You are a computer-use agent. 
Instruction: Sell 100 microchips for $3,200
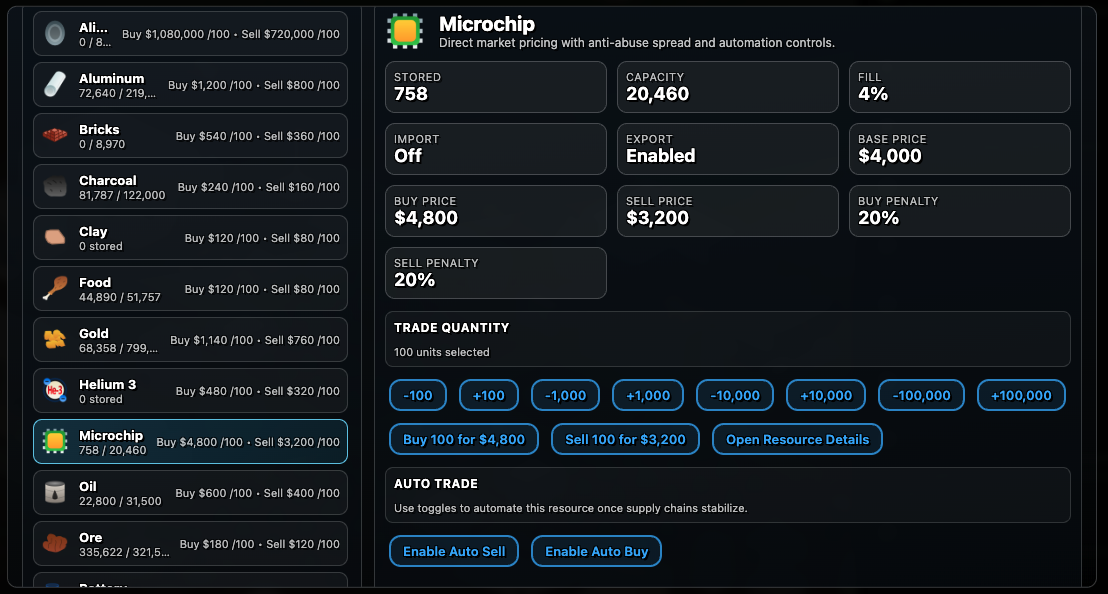coord(625,439)
